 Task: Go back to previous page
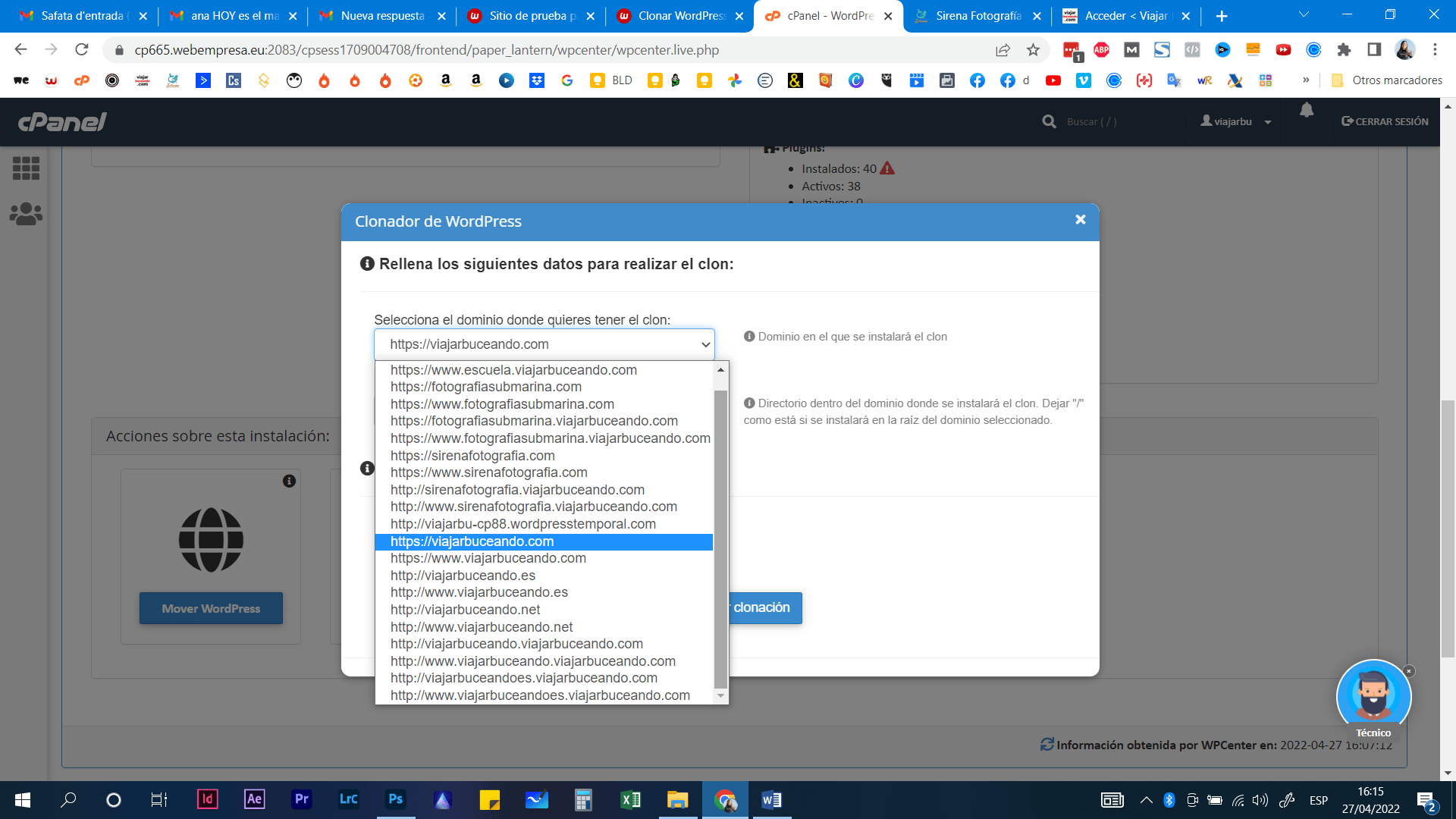(20, 49)
